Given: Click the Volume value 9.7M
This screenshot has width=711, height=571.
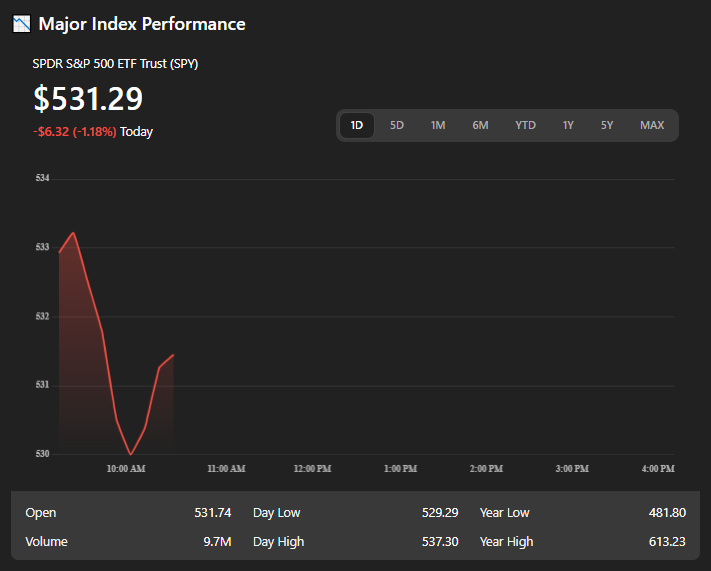Looking at the screenshot, I should tap(217, 542).
